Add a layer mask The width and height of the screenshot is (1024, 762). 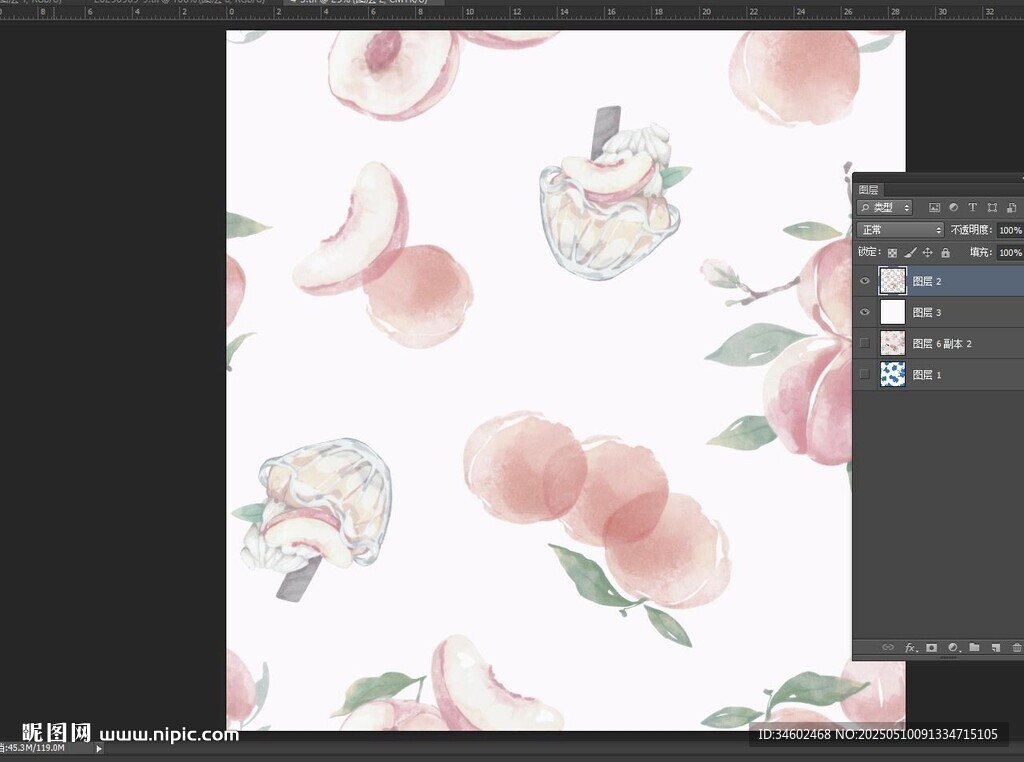(x=931, y=647)
